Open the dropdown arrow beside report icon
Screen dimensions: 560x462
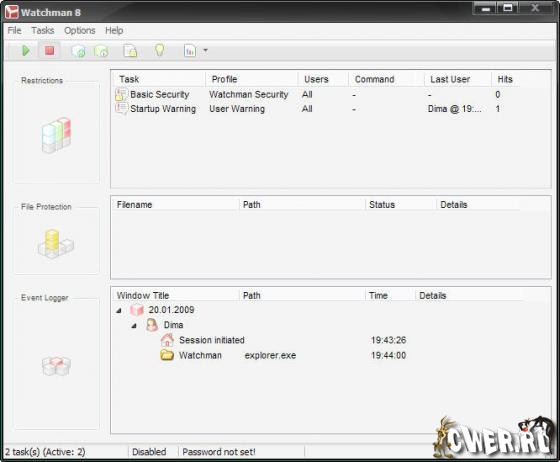tap(205, 51)
